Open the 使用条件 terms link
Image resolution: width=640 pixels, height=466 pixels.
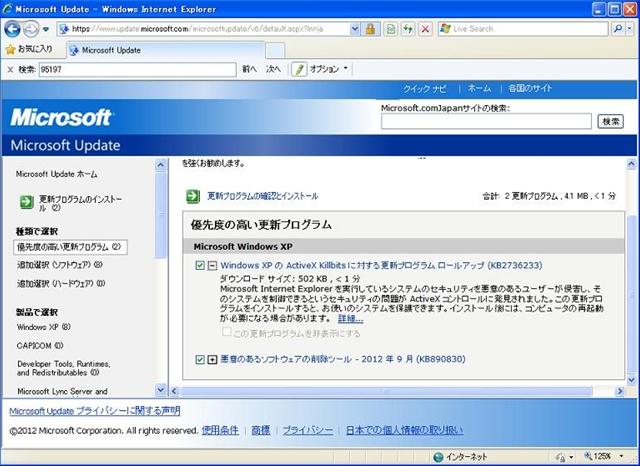pyautogui.click(x=220, y=430)
